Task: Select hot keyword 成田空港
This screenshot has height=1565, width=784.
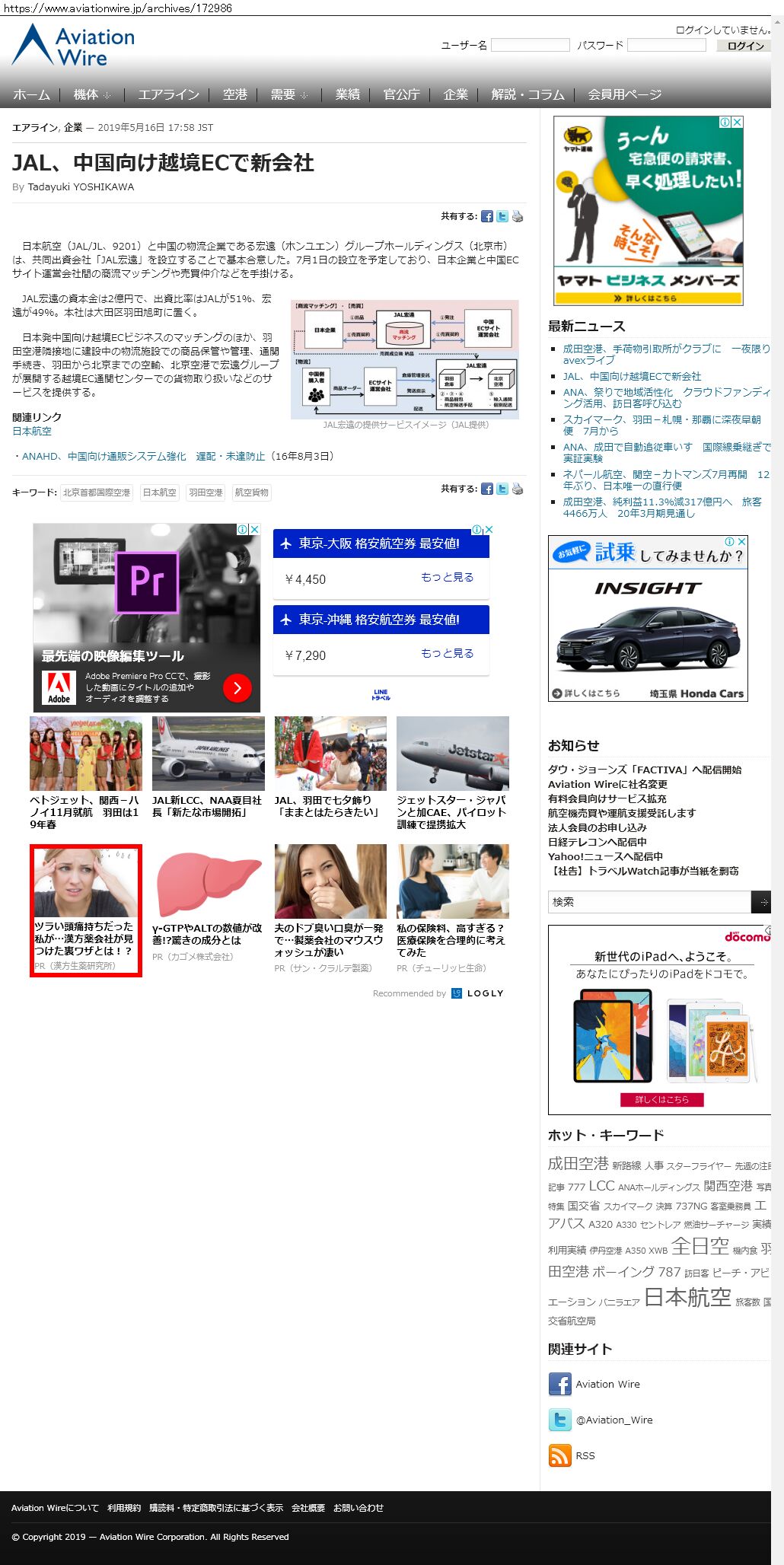Action: click(578, 1163)
